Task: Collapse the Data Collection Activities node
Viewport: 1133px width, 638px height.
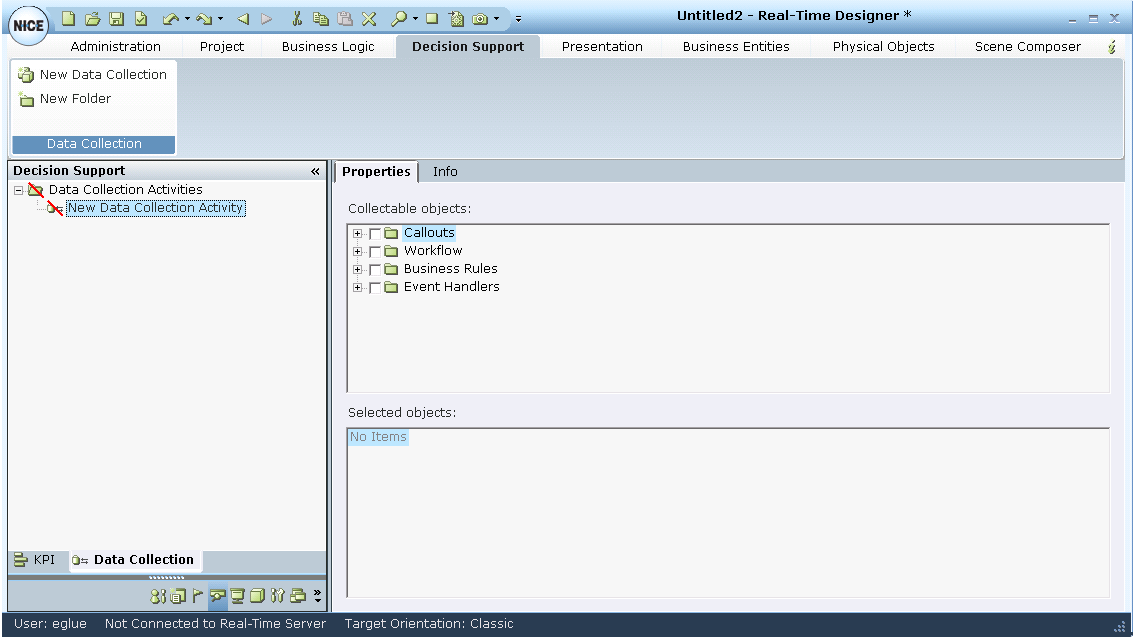Action: tap(19, 190)
